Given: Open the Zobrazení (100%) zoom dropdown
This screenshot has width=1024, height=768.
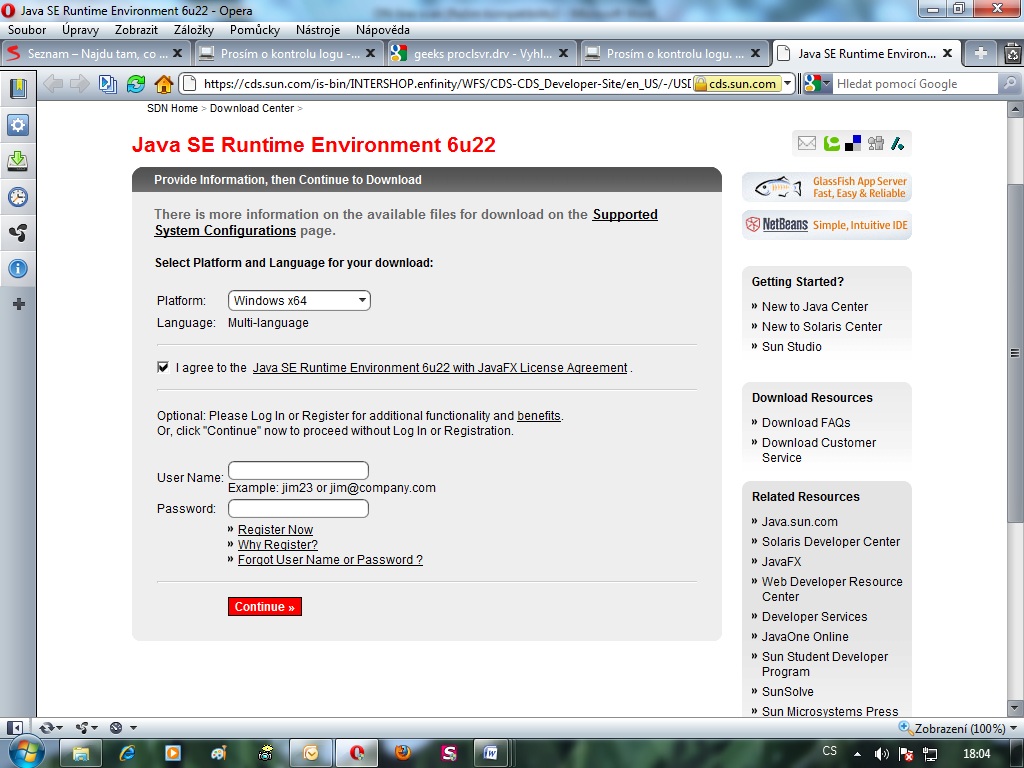Looking at the screenshot, I should point(958,728).
